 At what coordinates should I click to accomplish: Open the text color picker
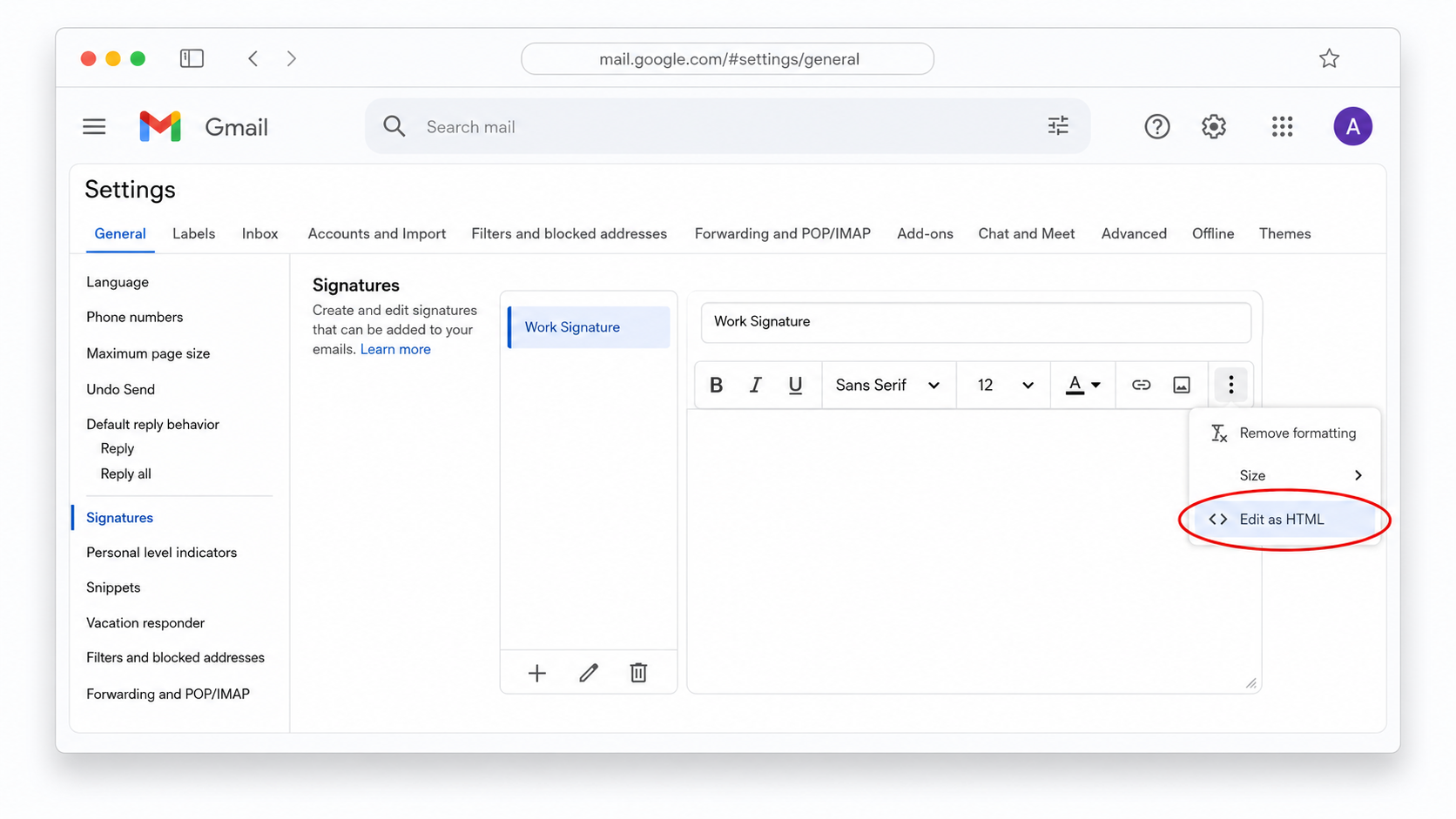pos(1083,385)
